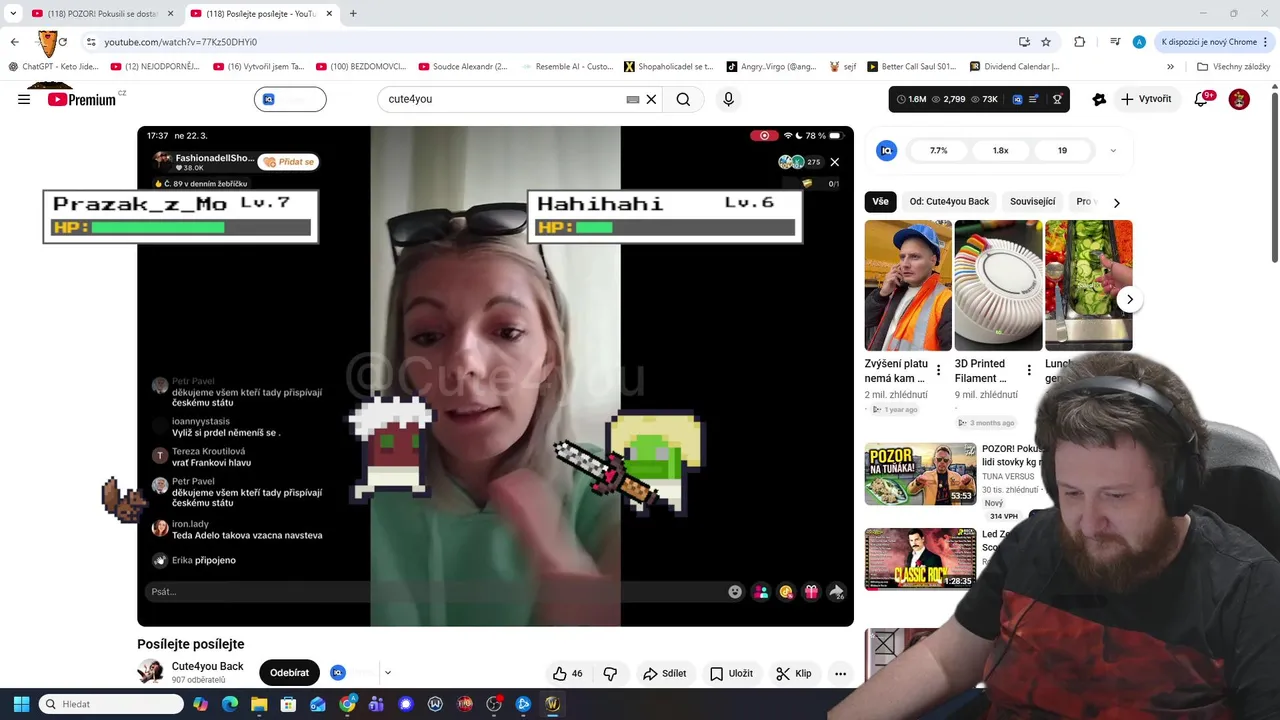Click the round vidIQ logo in score panel
This screenshot has height=720, width=1280.
point(886,150)
